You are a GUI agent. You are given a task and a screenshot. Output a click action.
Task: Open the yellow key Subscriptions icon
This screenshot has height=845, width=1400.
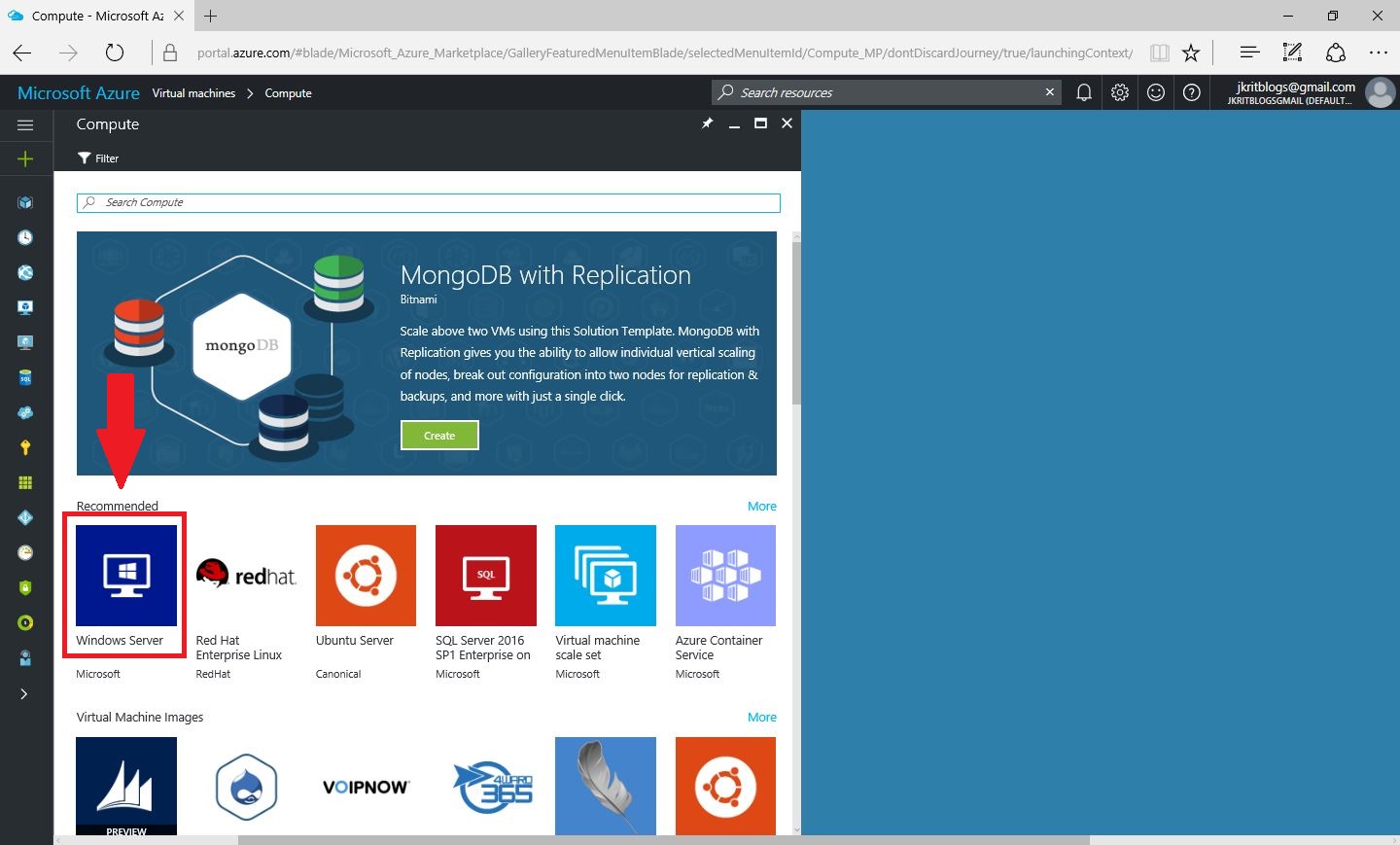(x=25, y=447)
